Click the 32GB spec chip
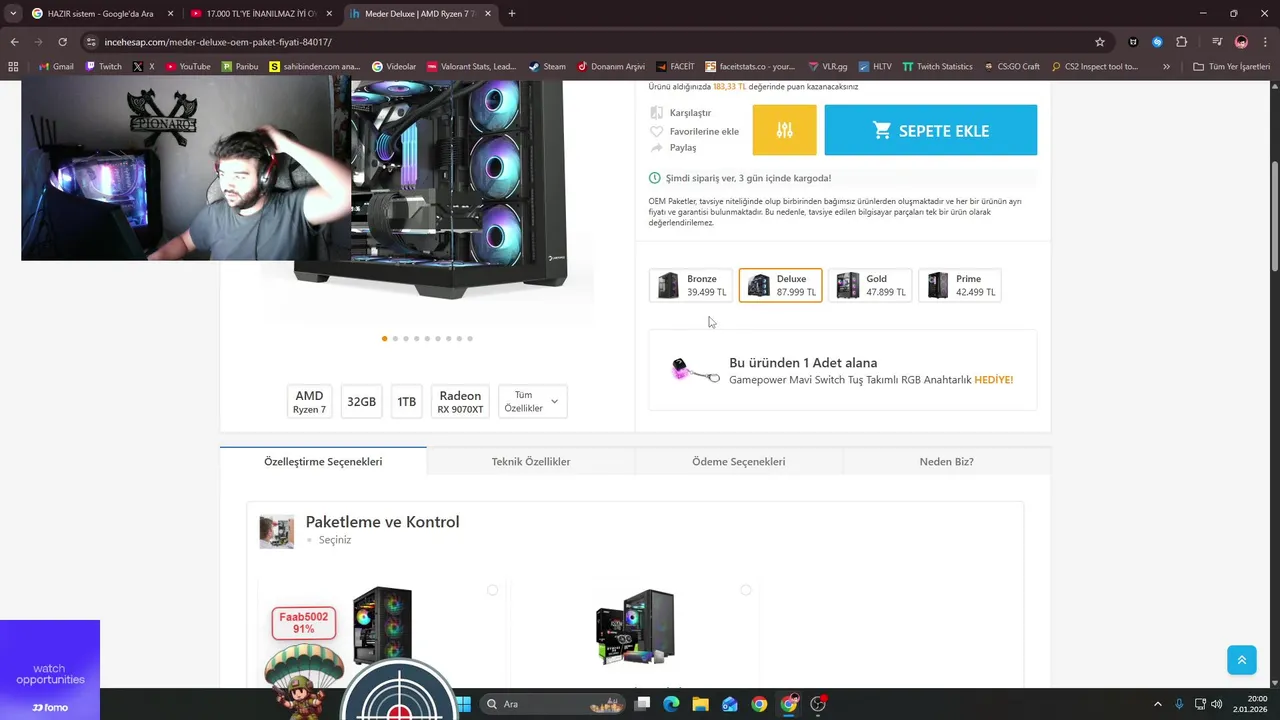Viewport: 1280px width, 720px height. click(361, 401)
